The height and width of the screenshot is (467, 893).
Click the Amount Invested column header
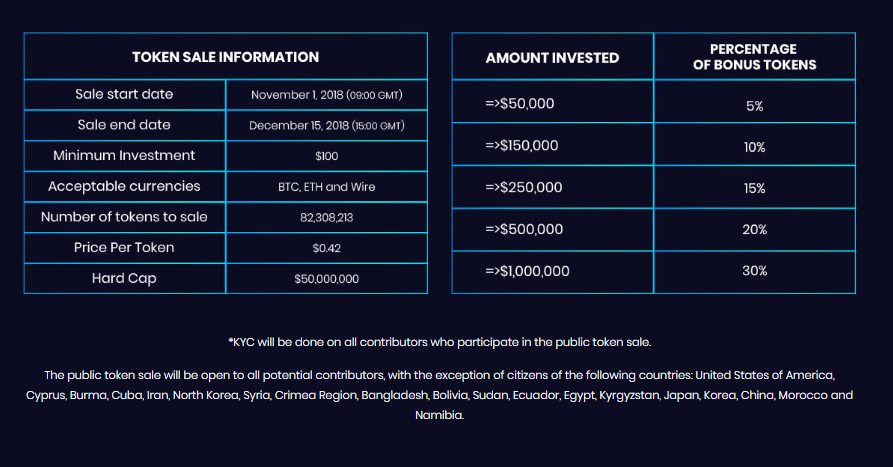point(552,58)
